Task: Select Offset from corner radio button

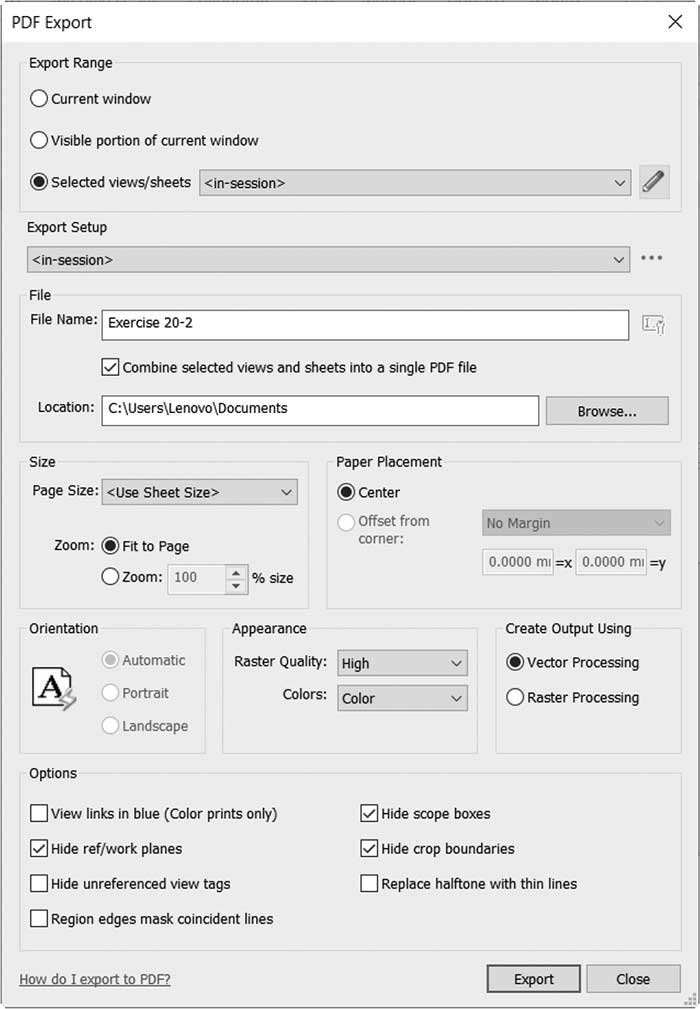Action: coord(346,522)
